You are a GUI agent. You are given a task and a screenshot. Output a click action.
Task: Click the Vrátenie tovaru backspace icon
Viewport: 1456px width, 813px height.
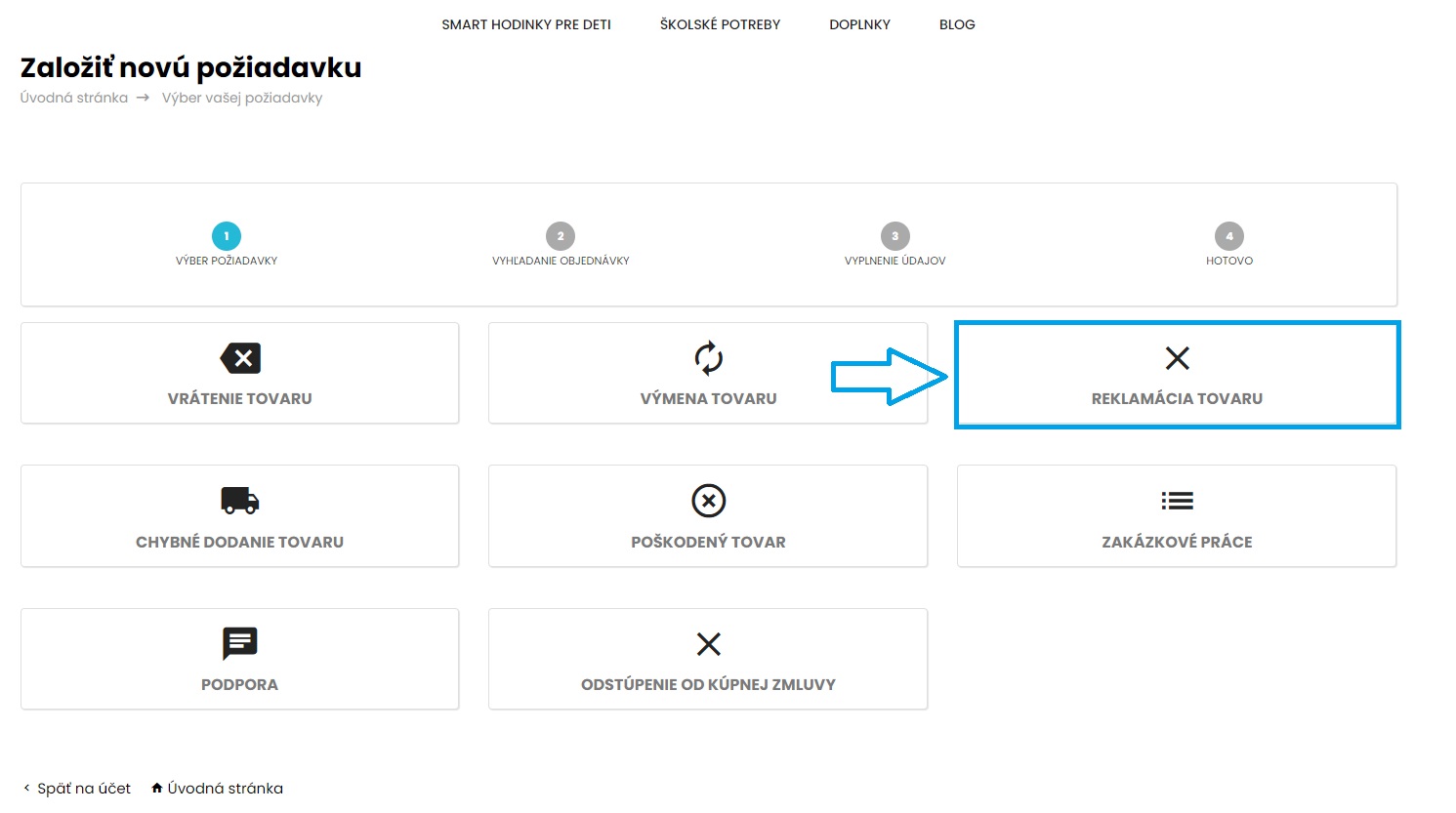240,358
